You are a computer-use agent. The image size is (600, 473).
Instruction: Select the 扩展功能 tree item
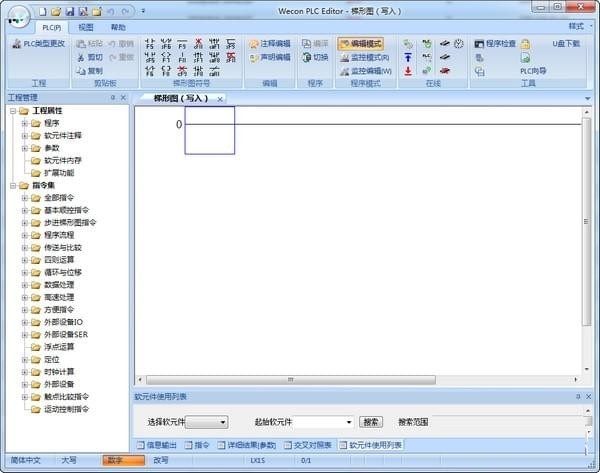(x=59, y=173)
